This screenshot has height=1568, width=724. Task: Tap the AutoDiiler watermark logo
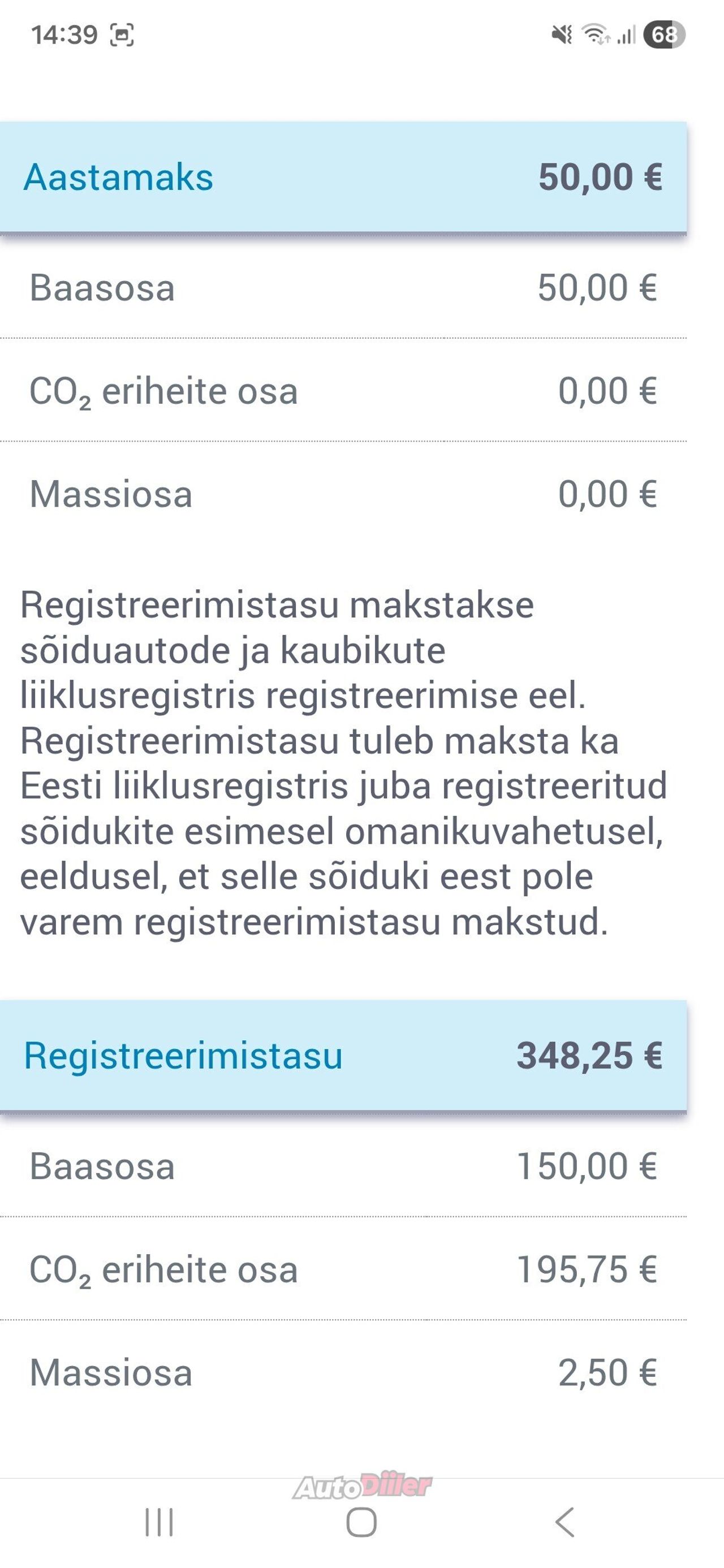pos(363,1487)
